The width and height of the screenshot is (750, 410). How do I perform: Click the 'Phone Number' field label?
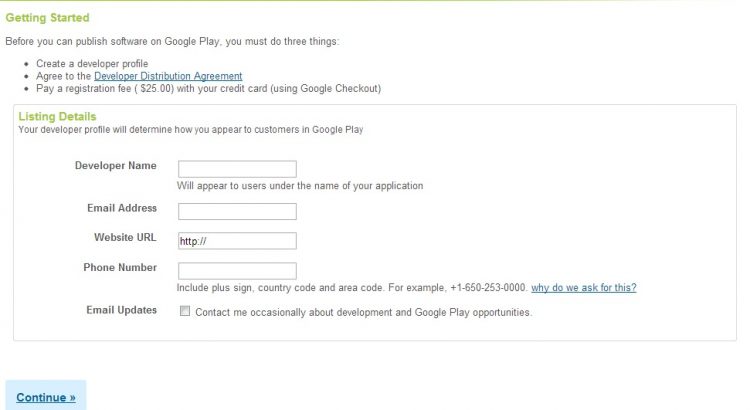[x=120, y=268]
